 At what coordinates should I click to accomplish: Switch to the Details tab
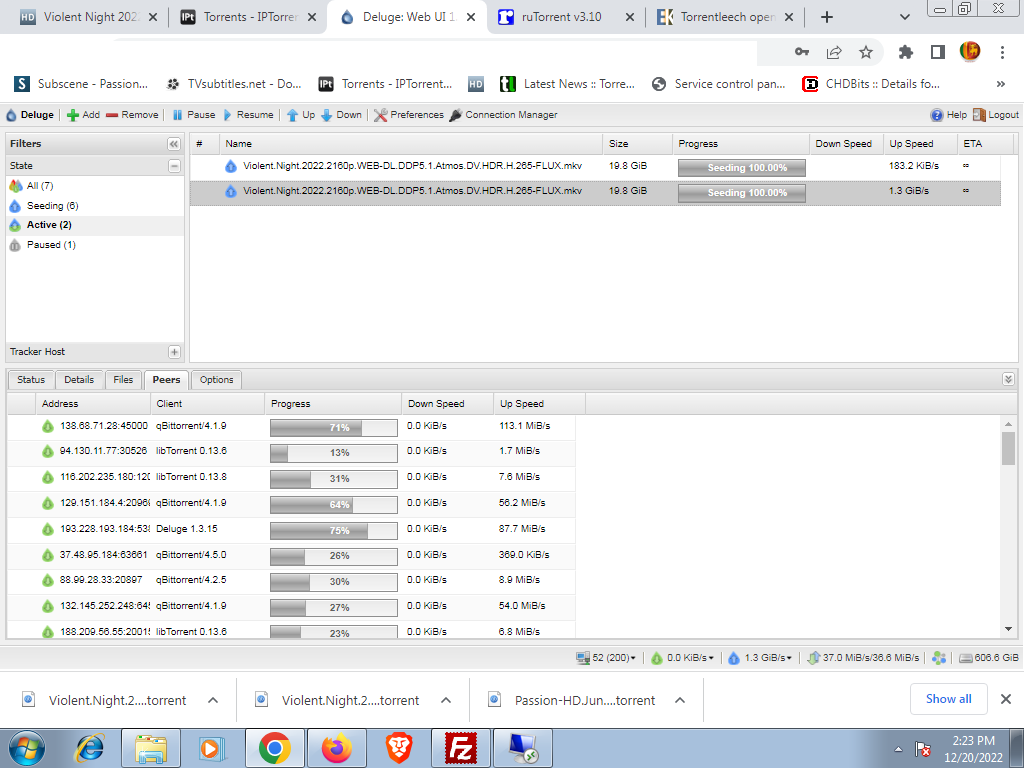click(x=79, y=380)
